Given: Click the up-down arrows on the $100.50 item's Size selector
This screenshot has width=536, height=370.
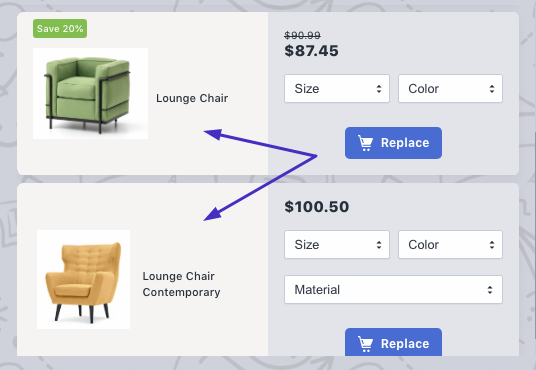Looking at the screenshot, I should click(x=379, y=245).
